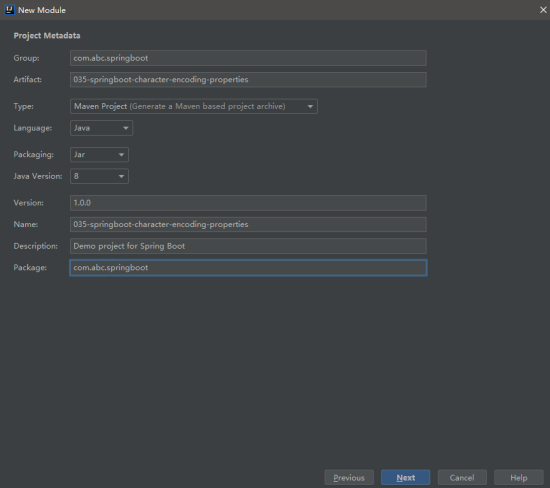This screenshot has height=488, width=550.
Task: Open the Packaging dropdown showing Jar
Action: (99, 155)
